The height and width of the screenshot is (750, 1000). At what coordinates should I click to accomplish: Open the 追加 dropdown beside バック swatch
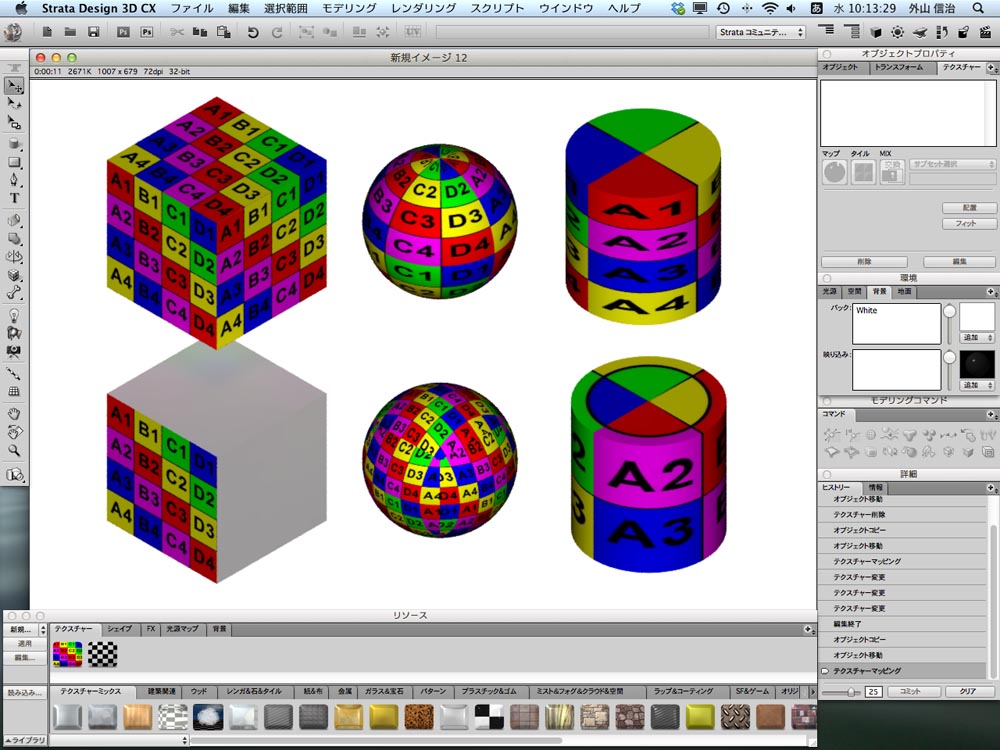[x=976, y=337]
